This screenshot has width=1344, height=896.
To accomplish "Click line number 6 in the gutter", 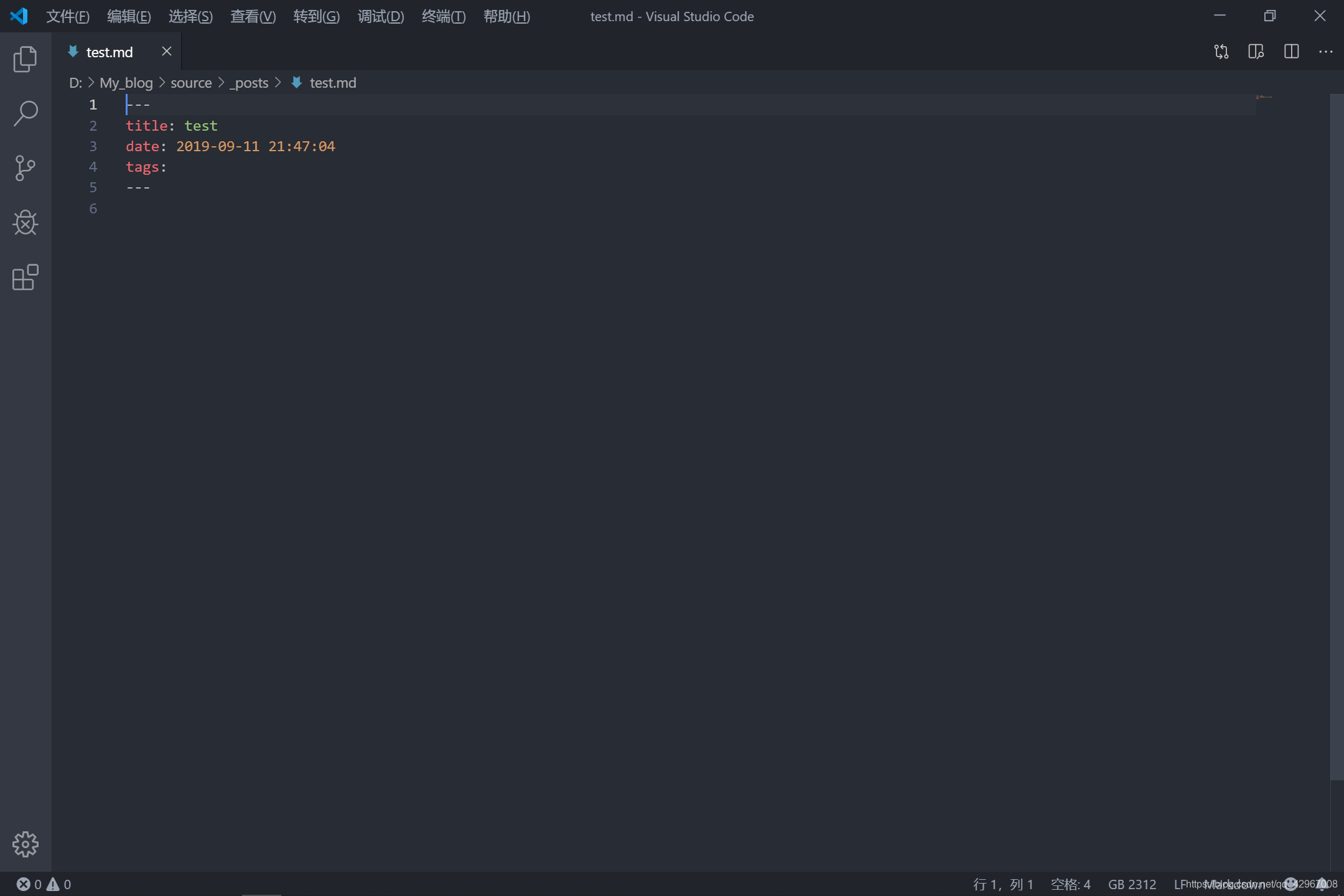I will [x=93, y=208].
